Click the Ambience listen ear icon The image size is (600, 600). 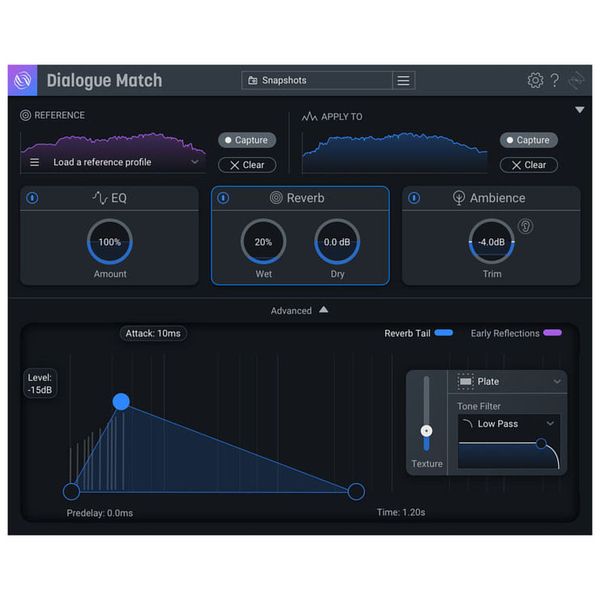[x=525, y=226]
